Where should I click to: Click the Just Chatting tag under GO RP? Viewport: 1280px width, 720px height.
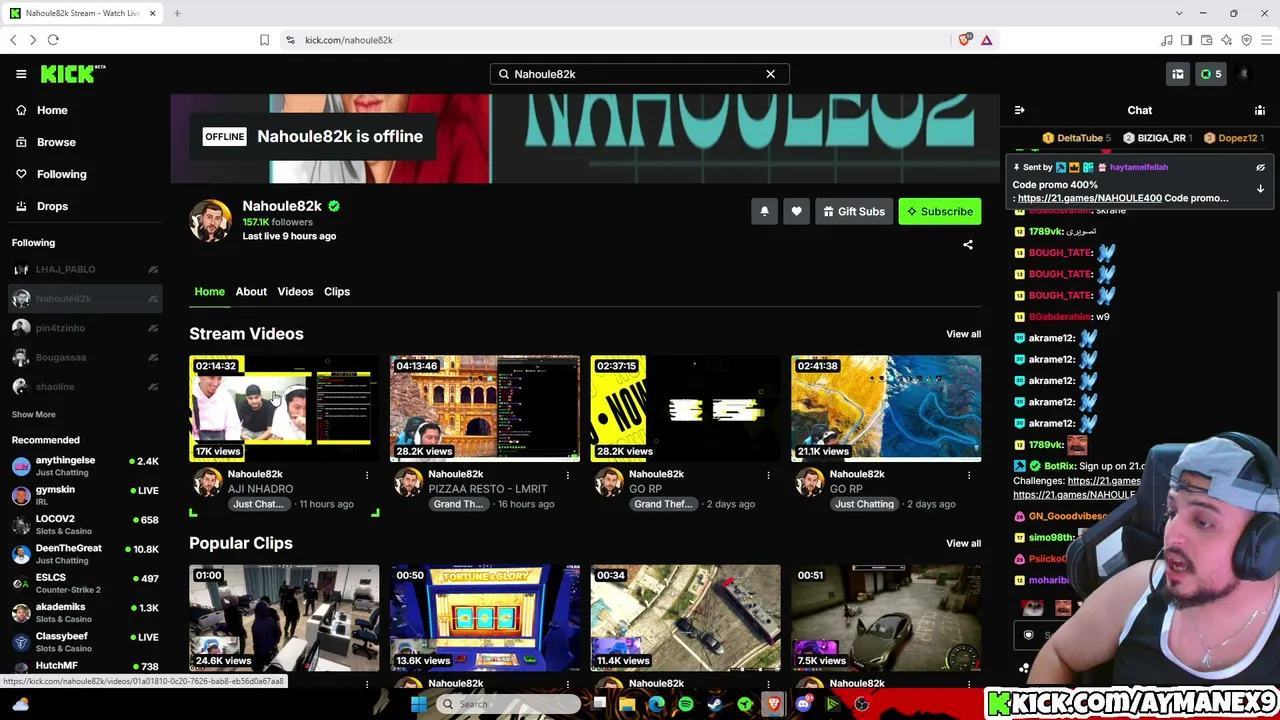click(864, 504)
